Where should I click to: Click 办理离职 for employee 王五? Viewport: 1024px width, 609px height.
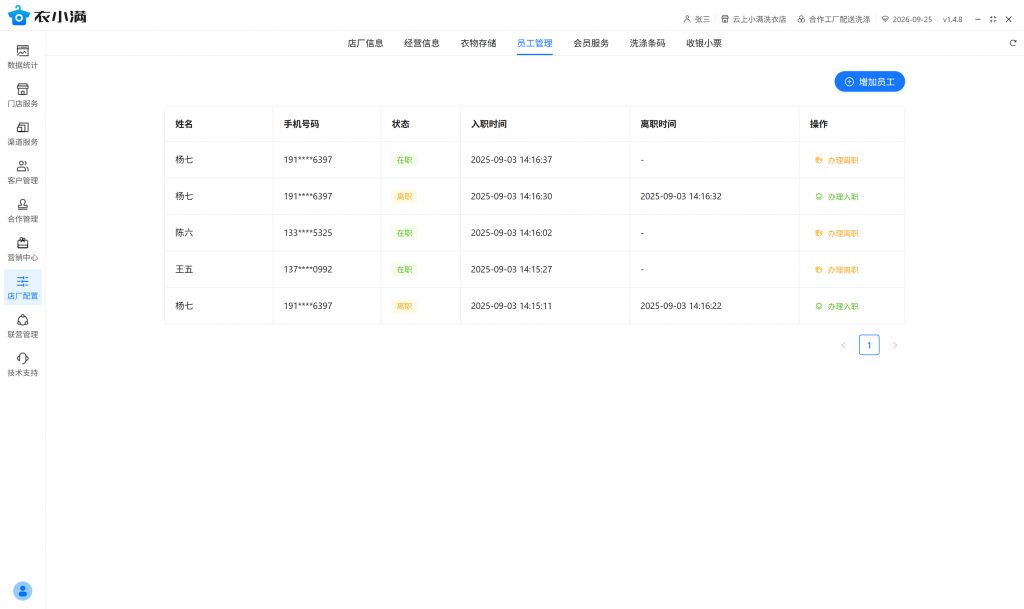tap(837, 270)
